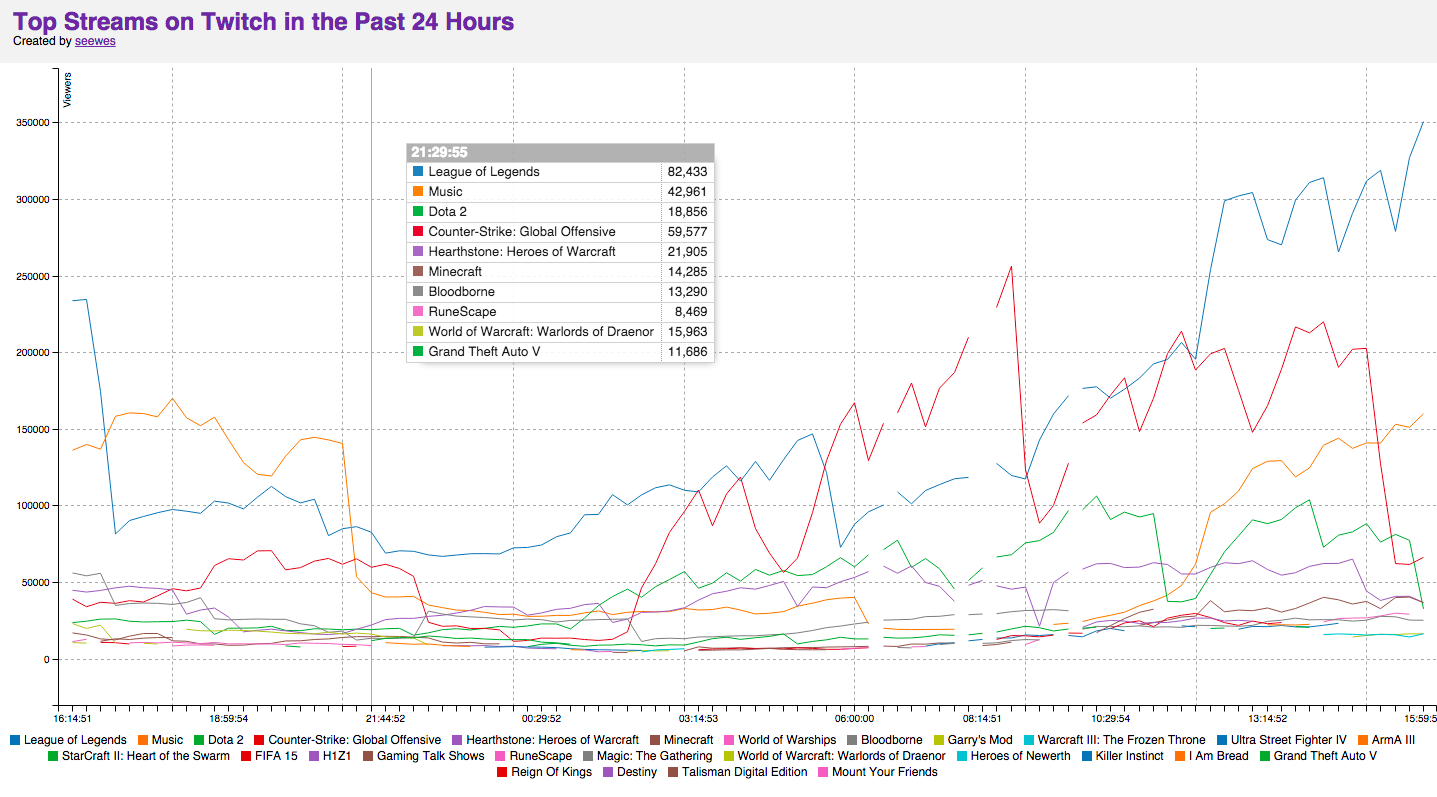Screen dimensions: 1437x797
Task: Click the 42,961 Music value in tooltip
Action: pos(687,192)
